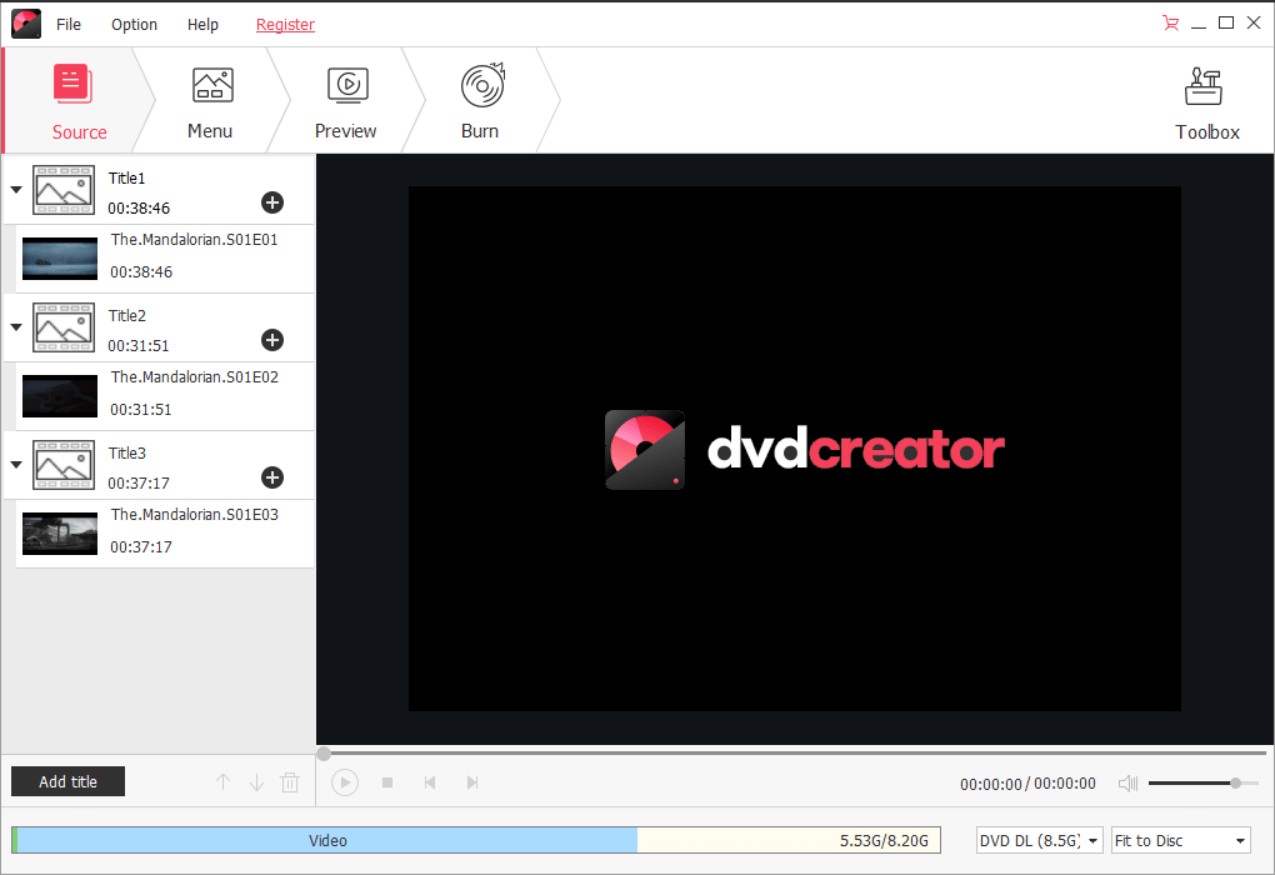Move selected item down with arrow icon
The height and width of the screenshot is (875, 1275).
pyautogui.click(x=256, y=782)
